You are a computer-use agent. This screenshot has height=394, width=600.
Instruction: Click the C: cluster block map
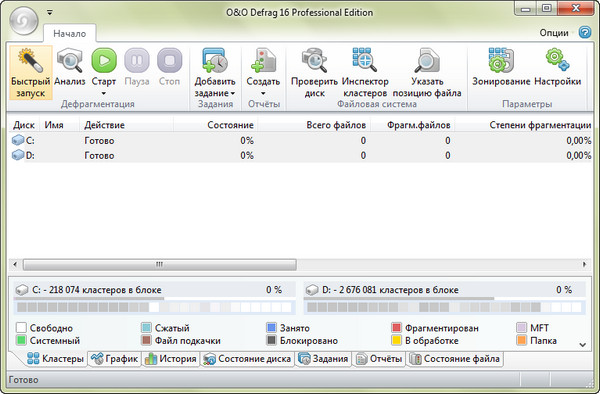coord(154,307)
